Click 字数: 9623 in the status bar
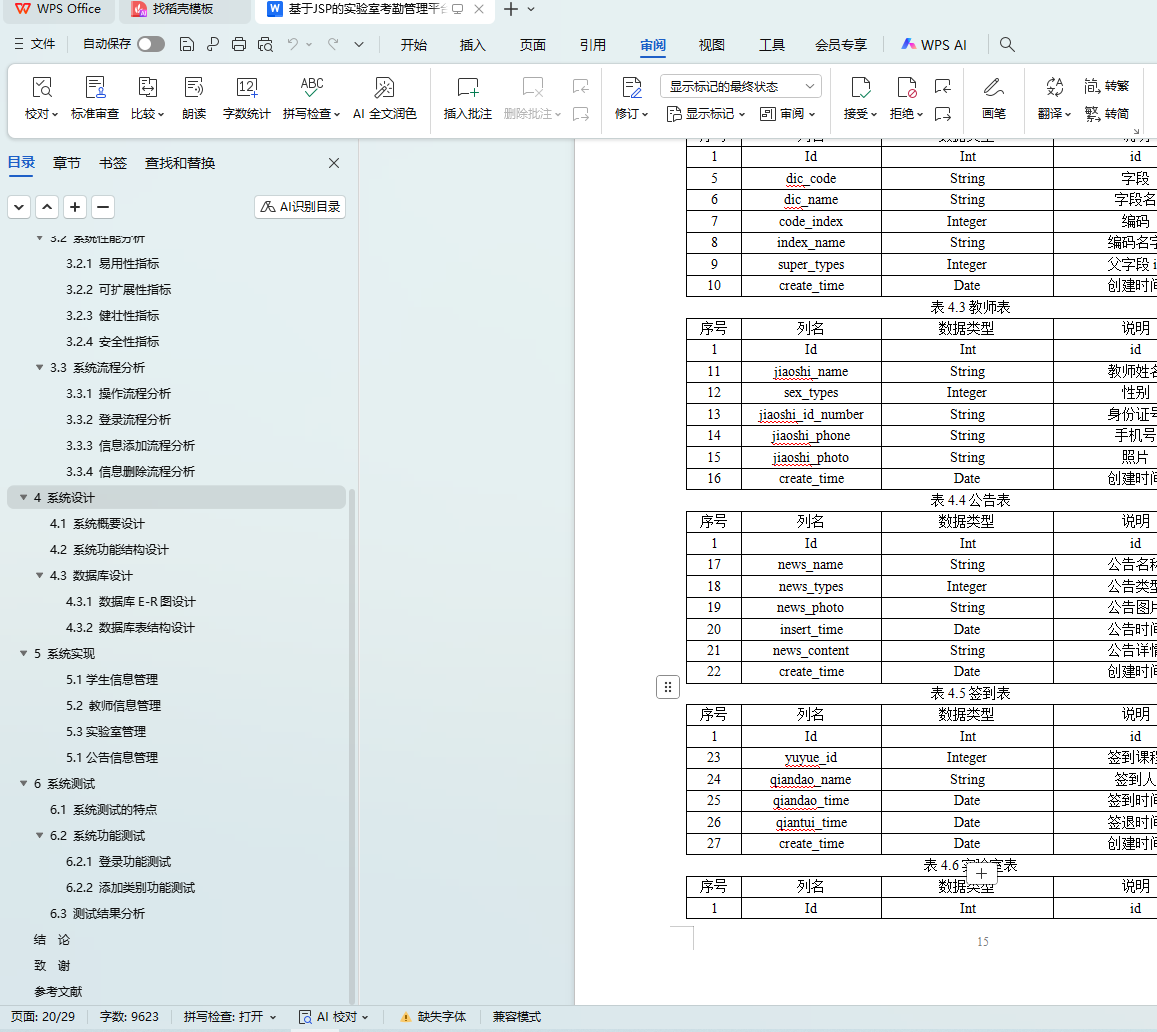Screen dimensions: 1157x1032 tap(129, 1017)
